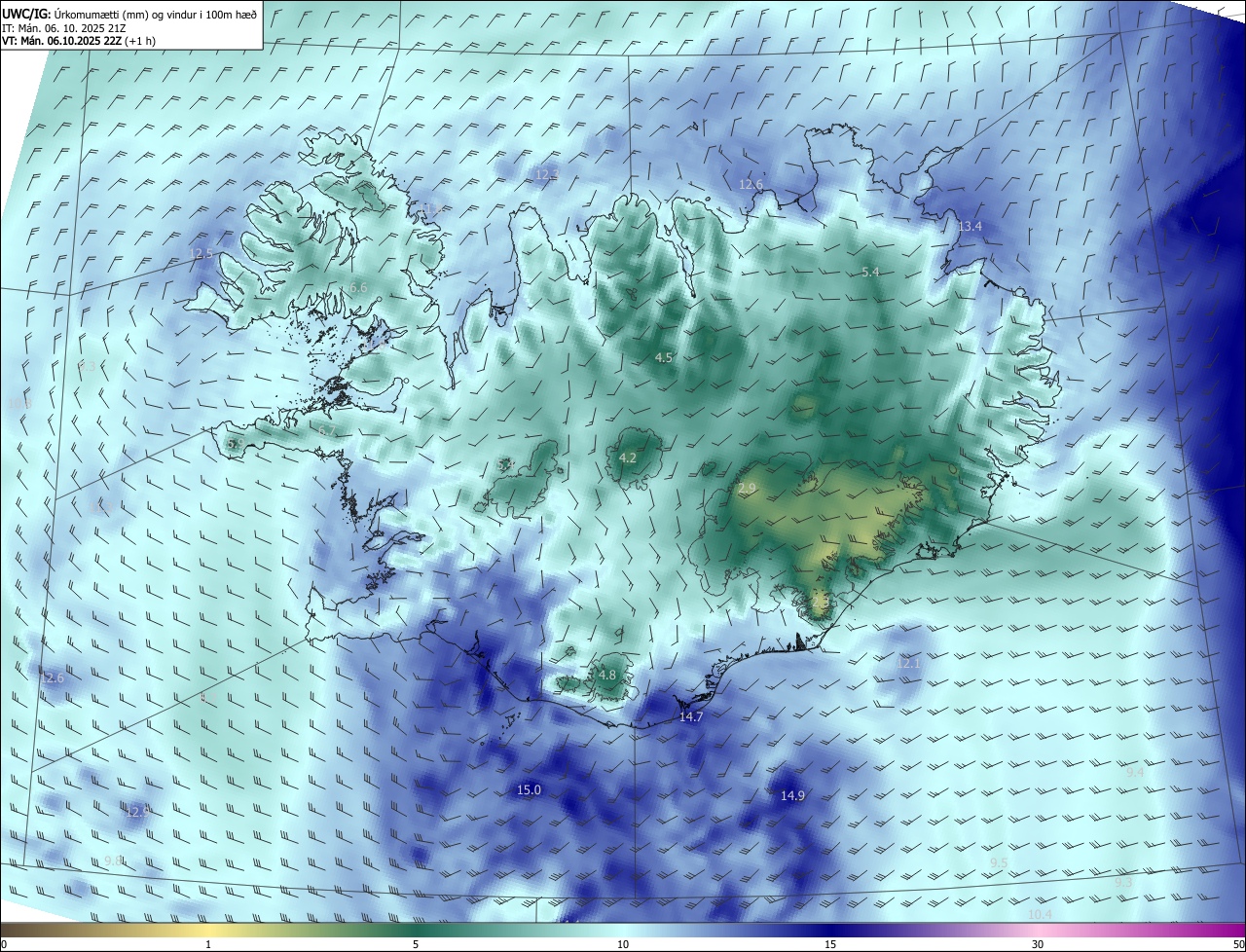This screenshot has width=1246, height=952.
Task: Select the 4.8 value on the southern glacier
Action: point(607,676)
